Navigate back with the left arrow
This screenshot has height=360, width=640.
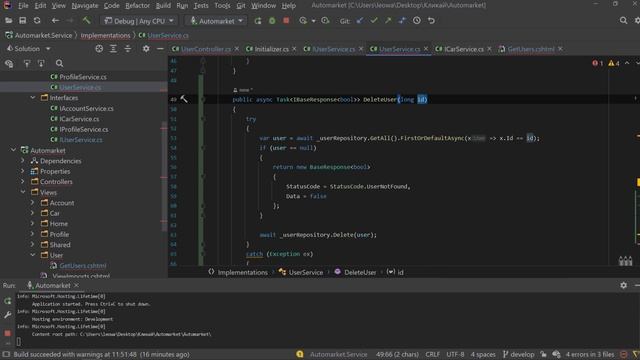(55, 20)
